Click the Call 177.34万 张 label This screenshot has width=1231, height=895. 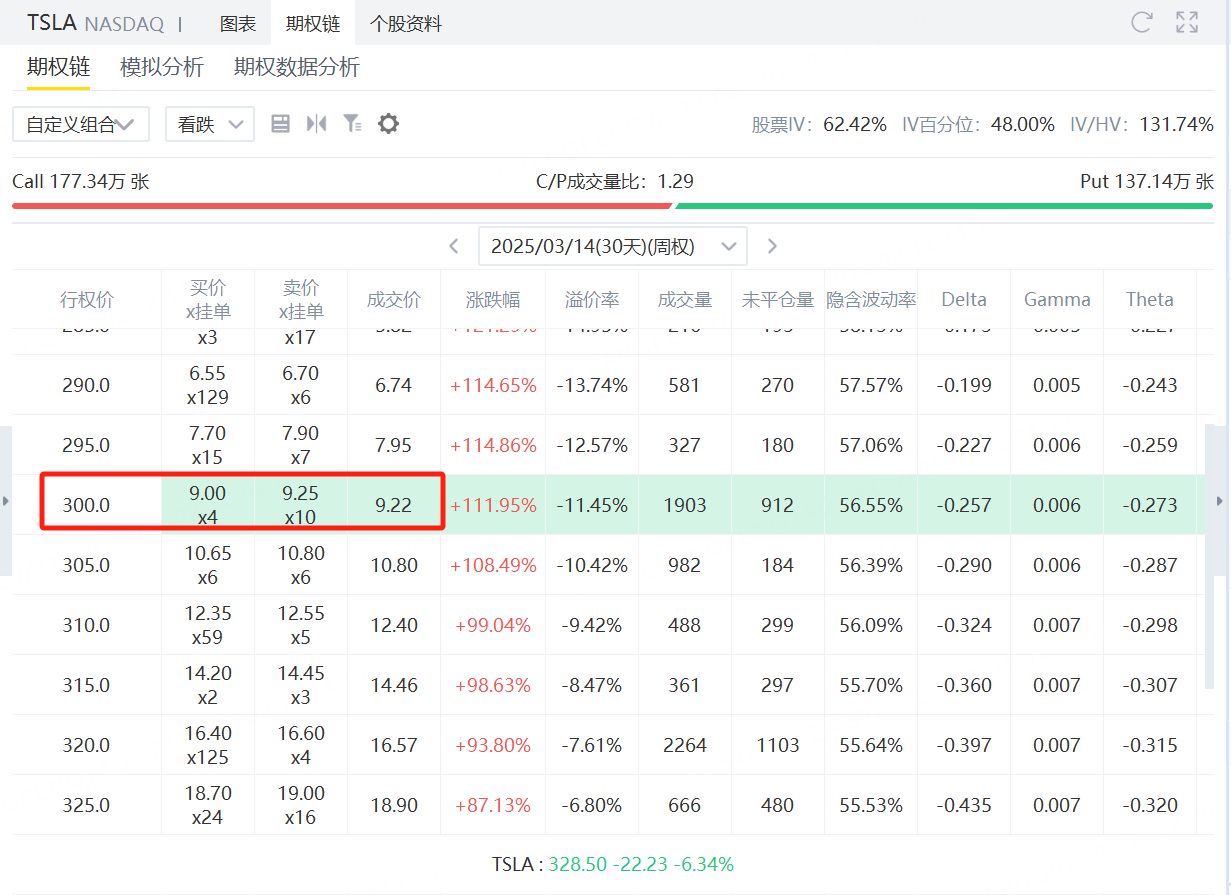point(81,181)
